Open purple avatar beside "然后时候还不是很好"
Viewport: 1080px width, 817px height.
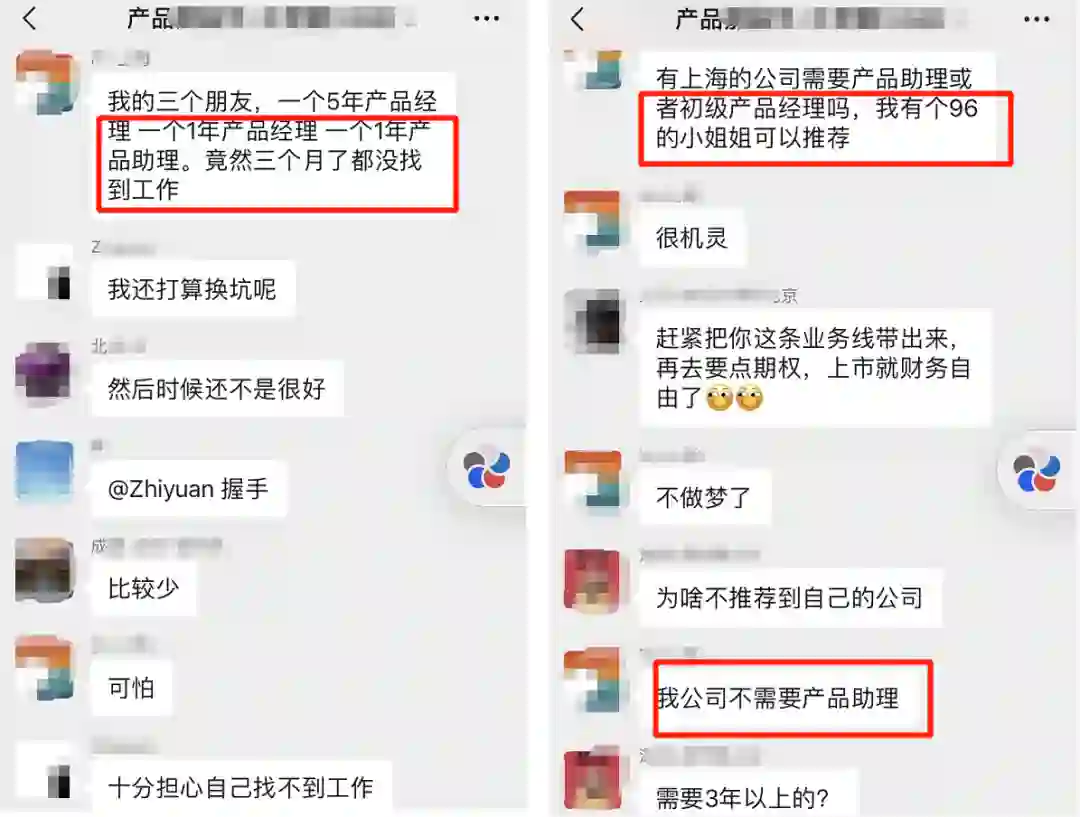click(44, 371)
